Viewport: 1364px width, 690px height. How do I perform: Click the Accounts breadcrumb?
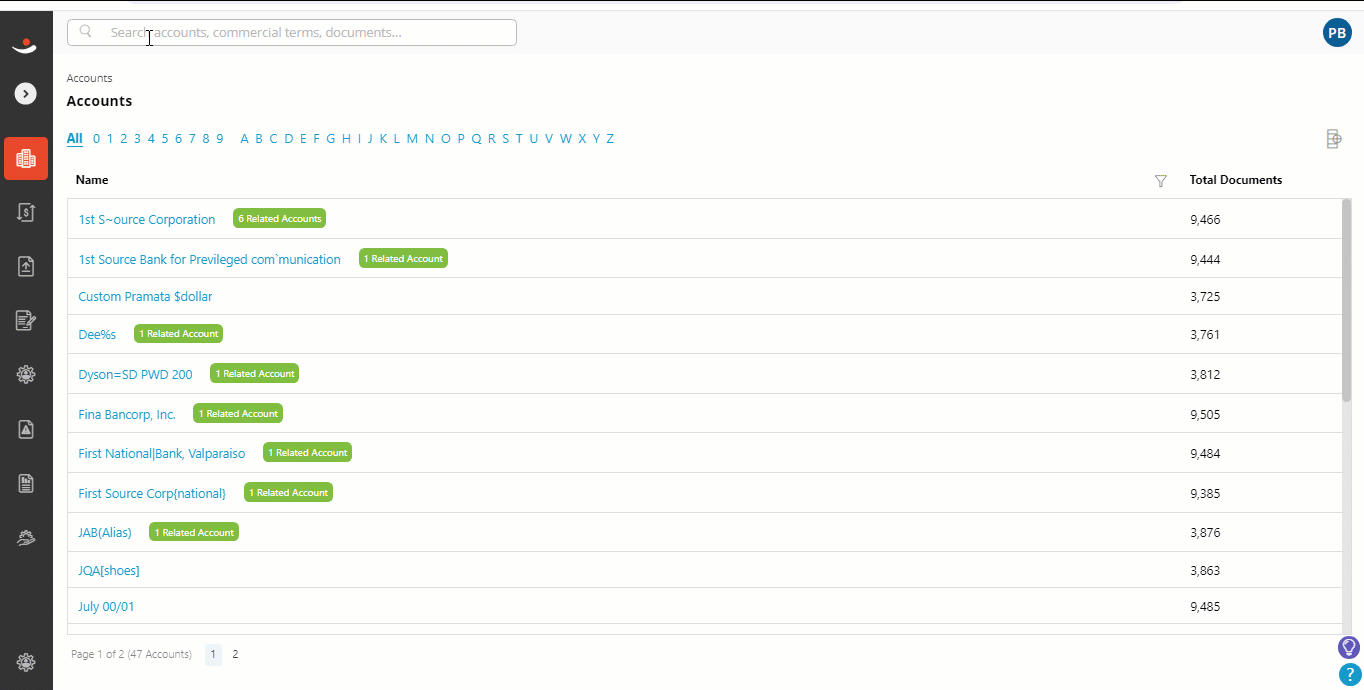[89, 78]
